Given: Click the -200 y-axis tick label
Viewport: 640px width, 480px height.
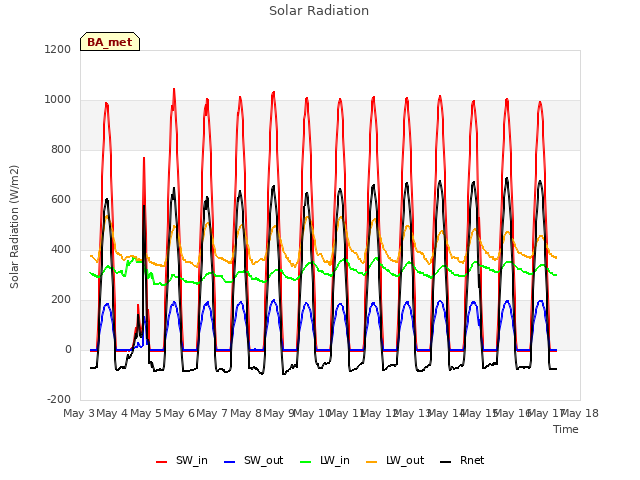Looking at the screenshot, I should 59,399.
